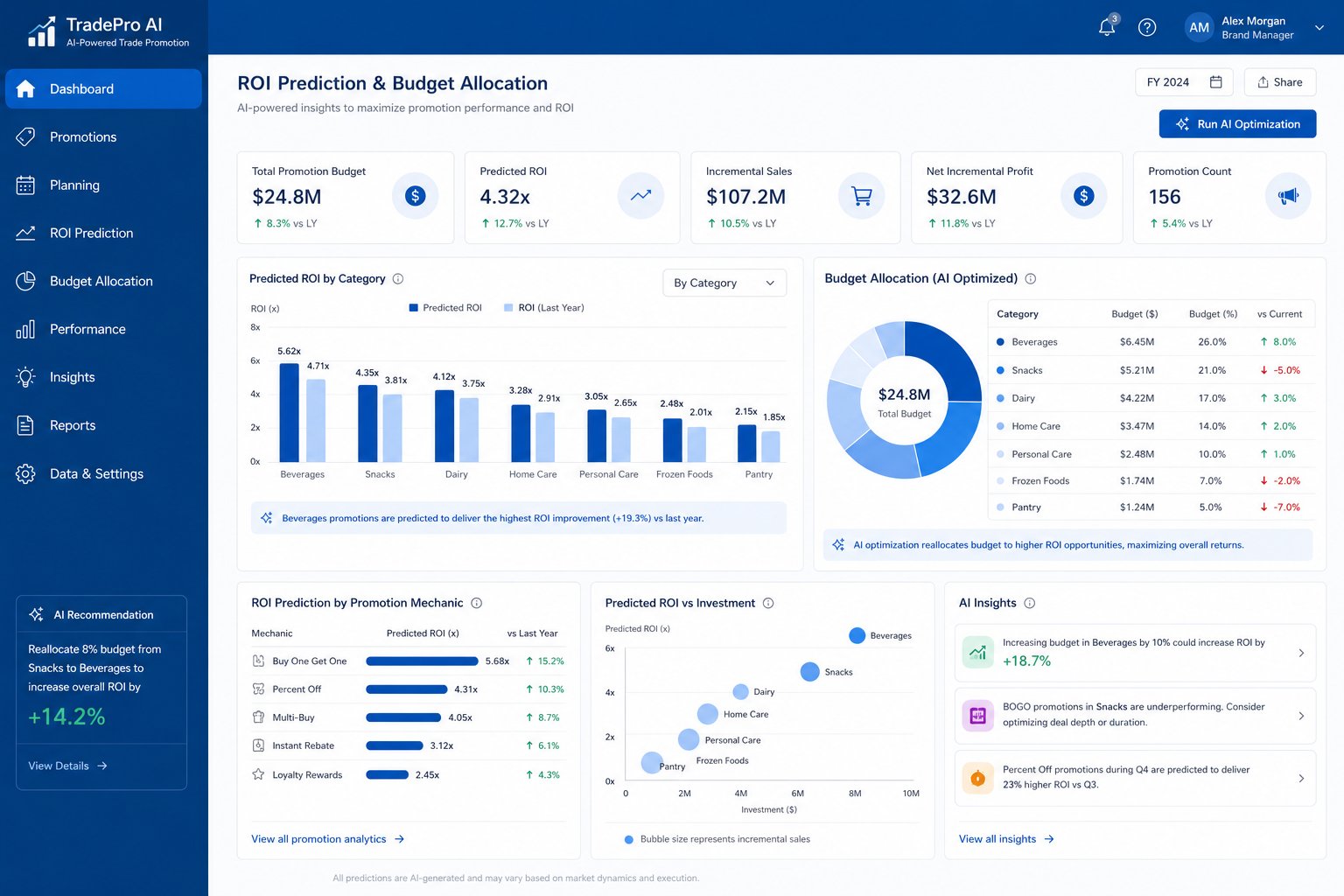This screenshot has height=896, width=1344.
Task: Click the Multi-Buy row icon
Action: coord(258,717)
